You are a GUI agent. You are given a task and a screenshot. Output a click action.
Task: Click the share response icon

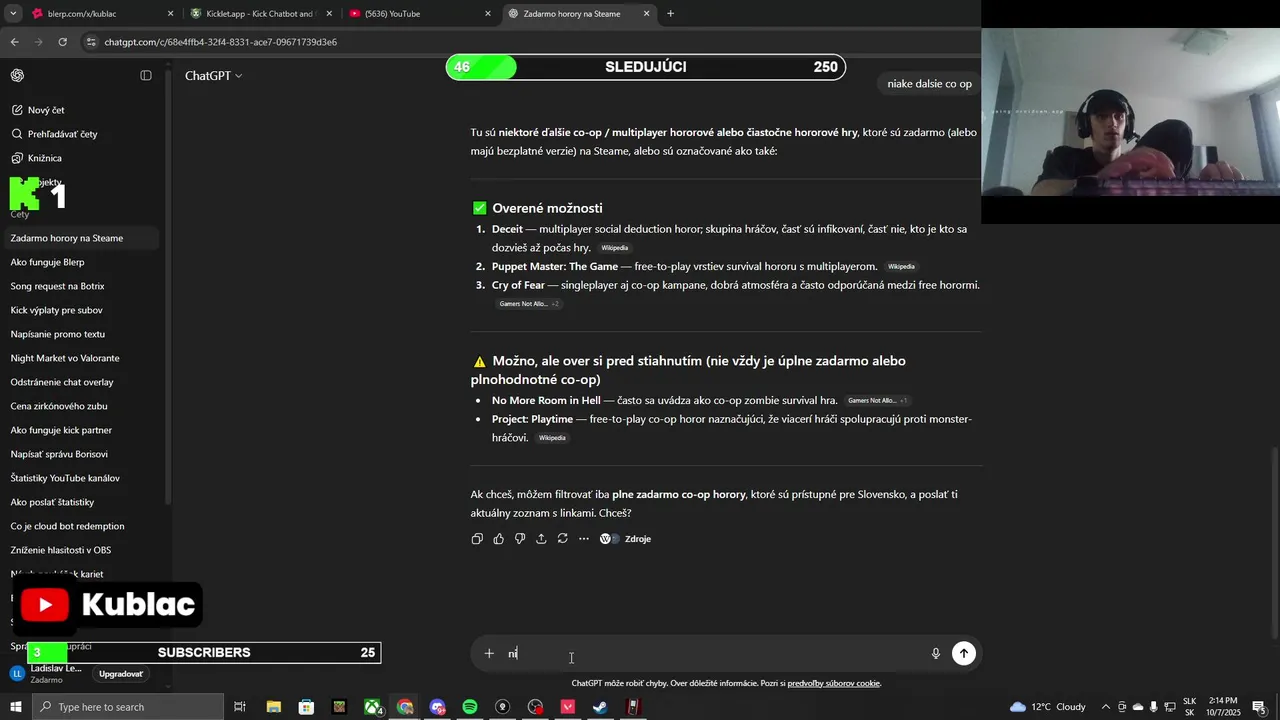pyautogui.click(x=541, y=539)
